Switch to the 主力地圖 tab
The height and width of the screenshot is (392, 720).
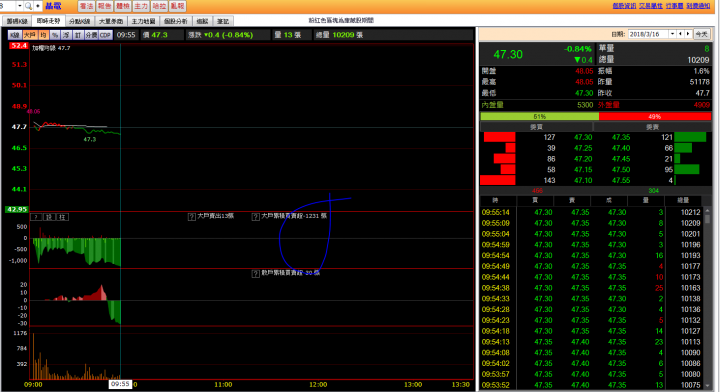(x=143, y=21)
